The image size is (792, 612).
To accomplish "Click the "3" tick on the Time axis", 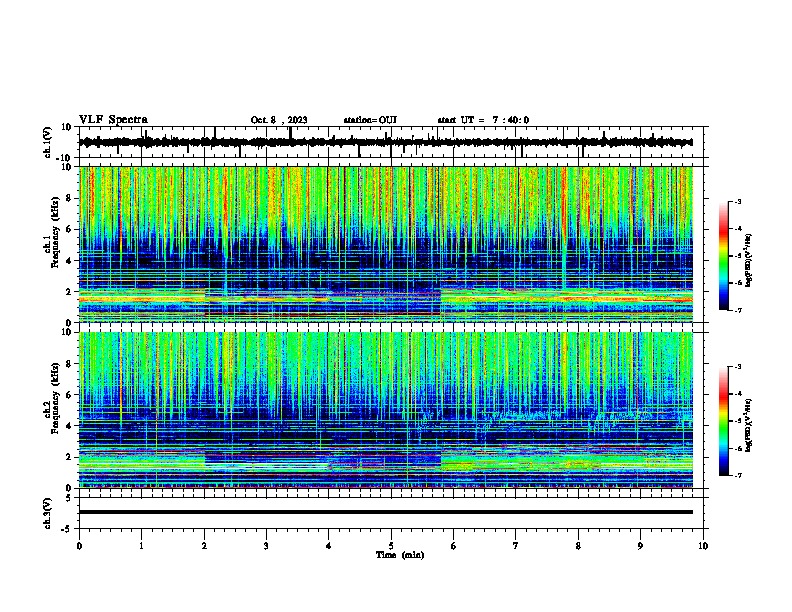I will 266,546.
